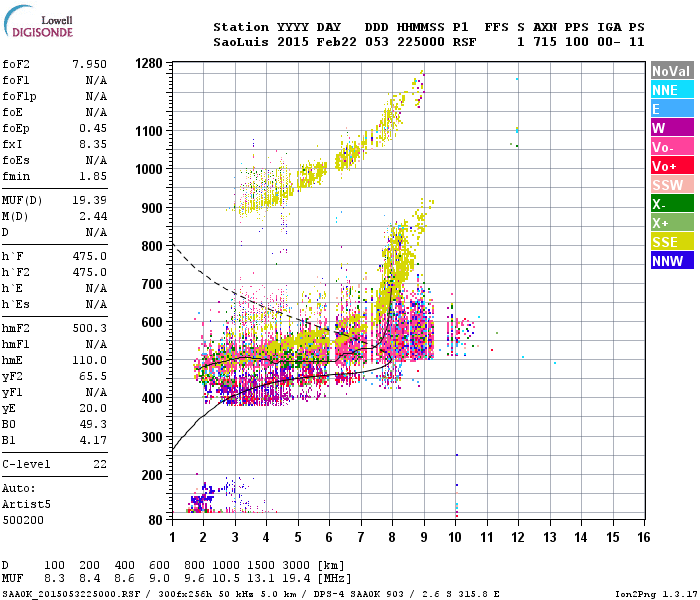
Task: Select the X+ light green swatch
Action: tap(672, 223)
